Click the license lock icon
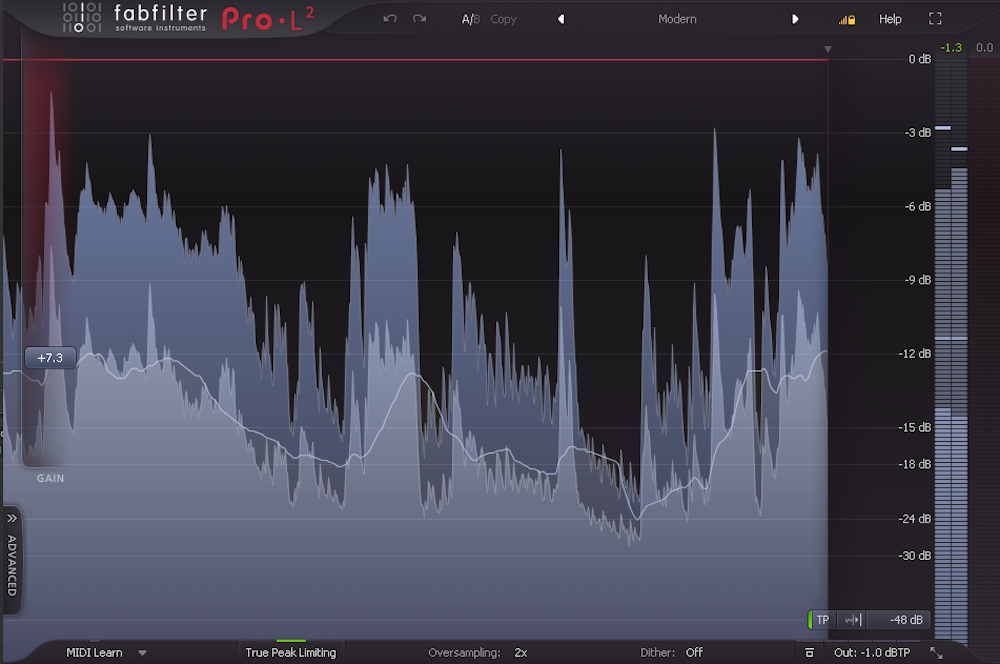This screenshot has height=664, width=1000. [847, 20]
